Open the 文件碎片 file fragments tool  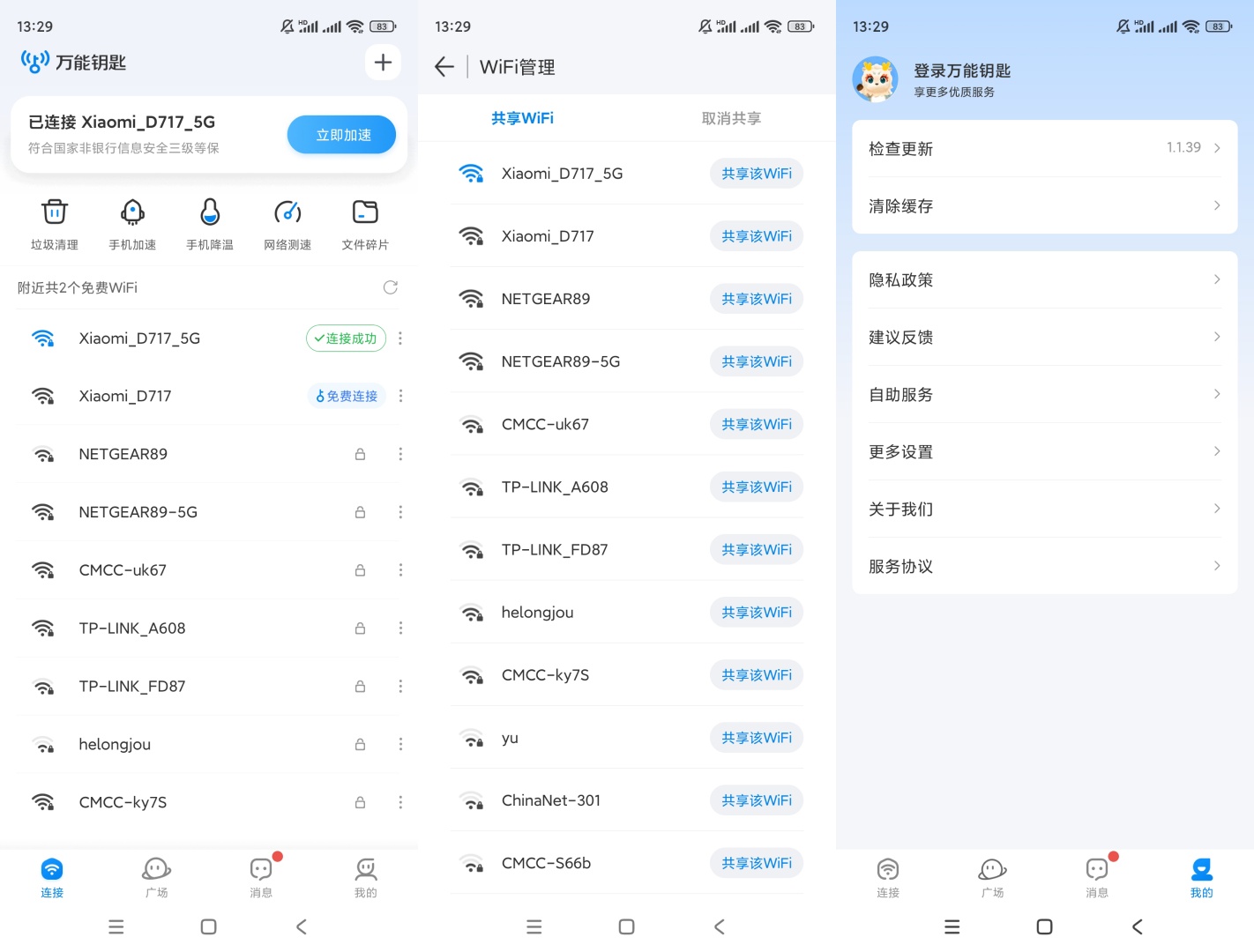(x=365, y=224)
